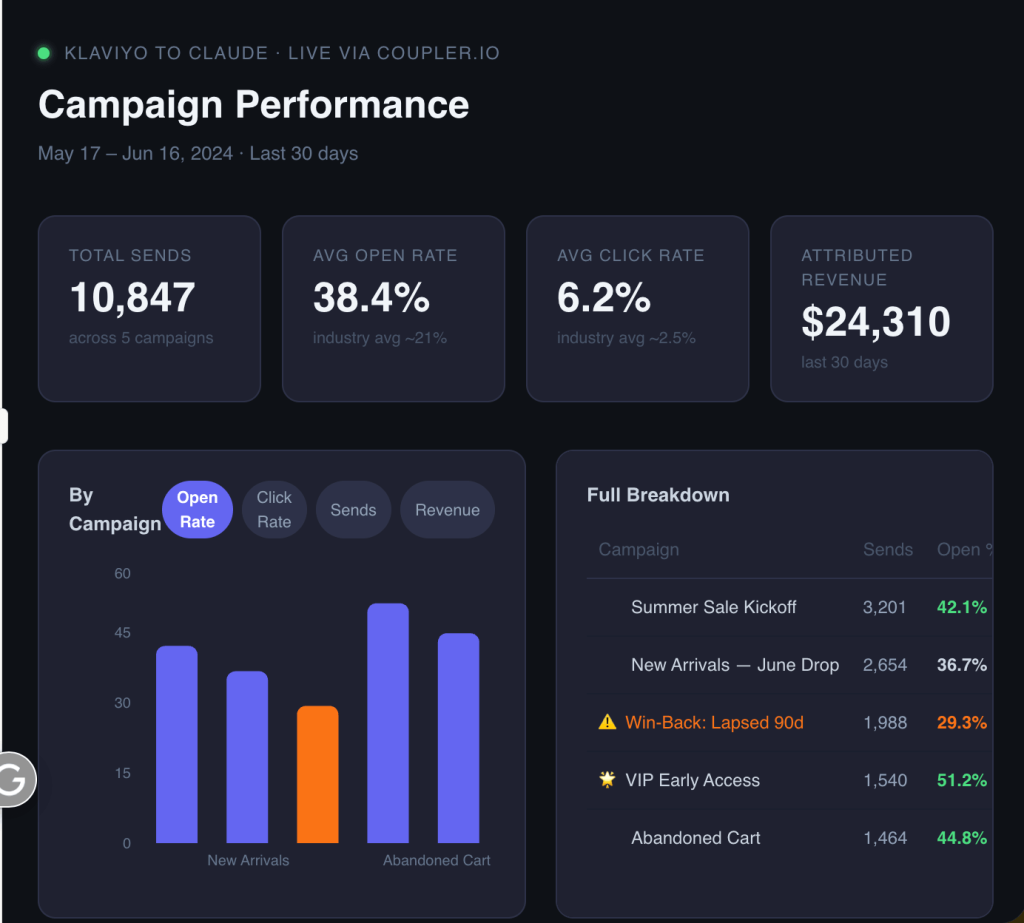Open the Total Sends stat card
The height and width of the screenshot is (923, 1024).
(150, 308)
